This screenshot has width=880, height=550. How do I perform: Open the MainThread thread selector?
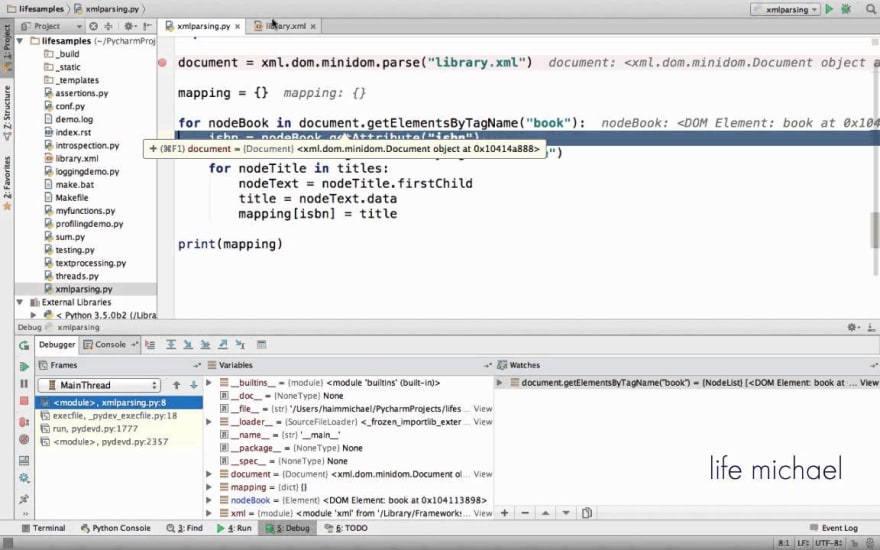point(99,385)
